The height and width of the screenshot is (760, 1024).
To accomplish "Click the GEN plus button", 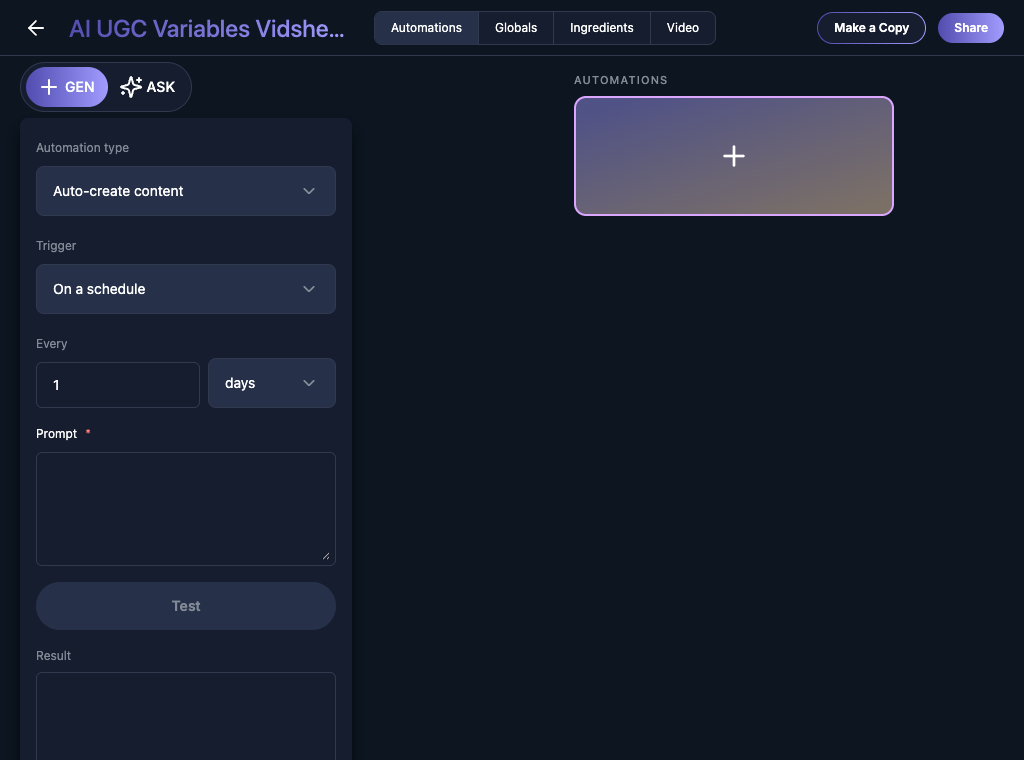I will pyautogui.click(x=67, y=87).
